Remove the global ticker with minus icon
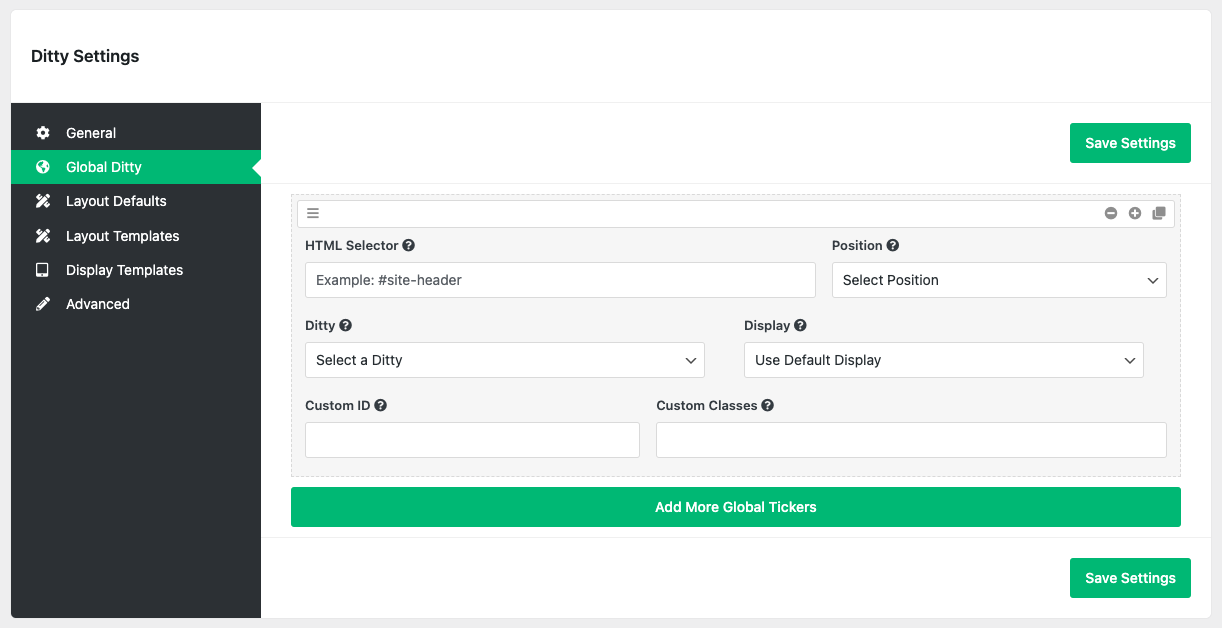Image resolution: width=1222 pixels, height=628 pixels. (1111, 213)
